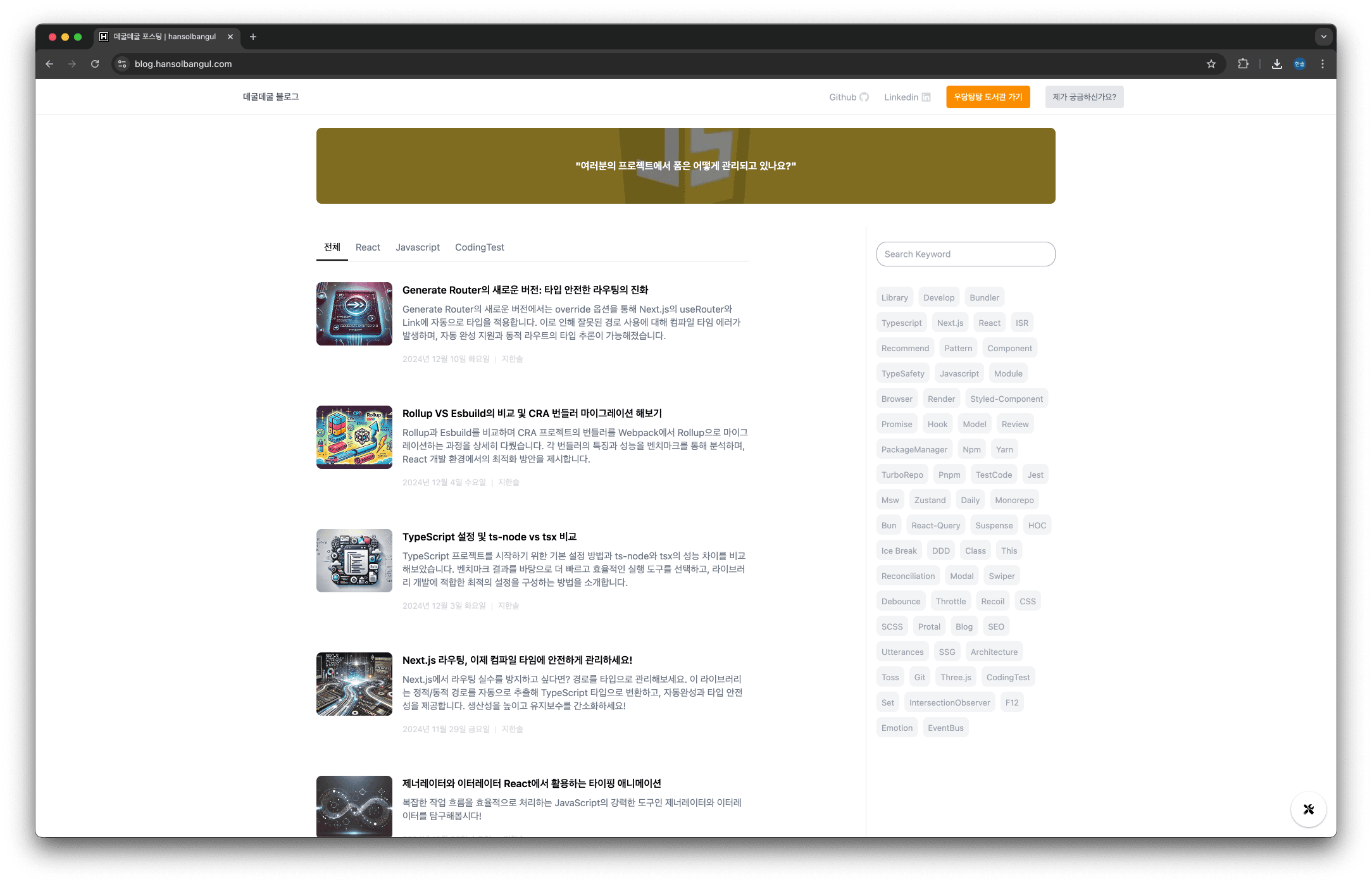Viewport: 1372px width, 884px height.
Task: Open the floating tools button at bottom right
Action: (1309, 809)
